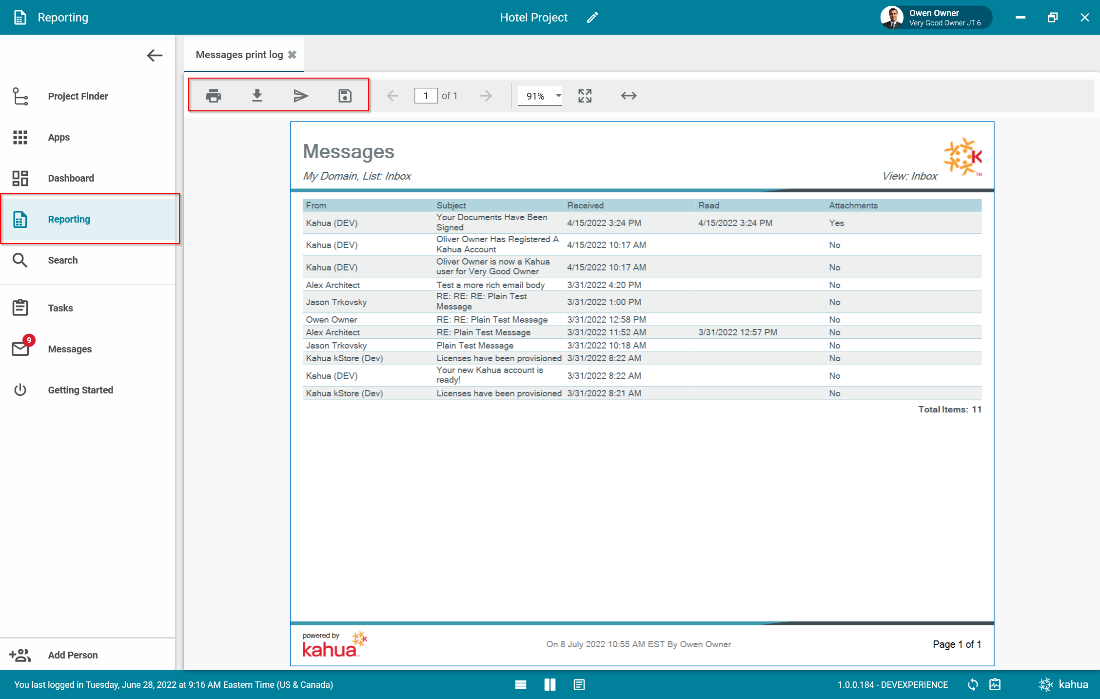This screenshot has width=1100, height=699.
Task: Open Project Finder from the sidebar
Action: (78, 97)
